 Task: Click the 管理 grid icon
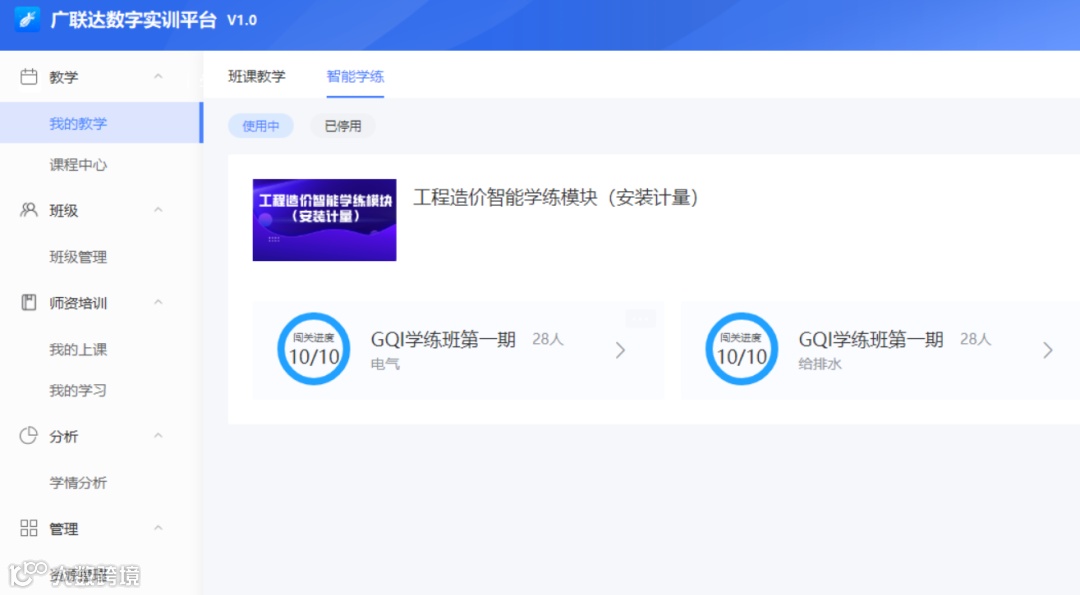[x=29, y=528]
